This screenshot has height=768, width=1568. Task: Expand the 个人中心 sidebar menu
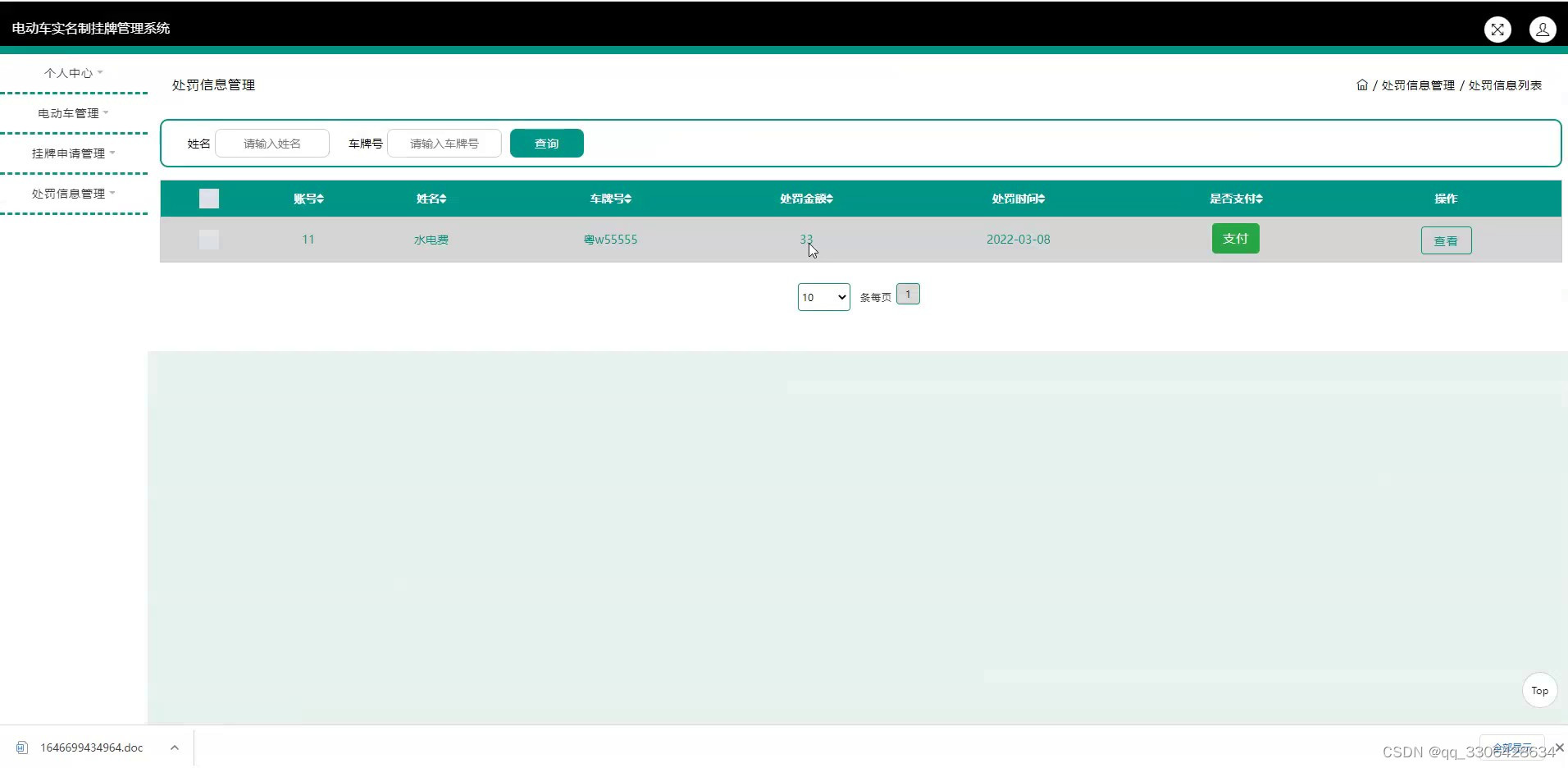click(x=74, y=73)
